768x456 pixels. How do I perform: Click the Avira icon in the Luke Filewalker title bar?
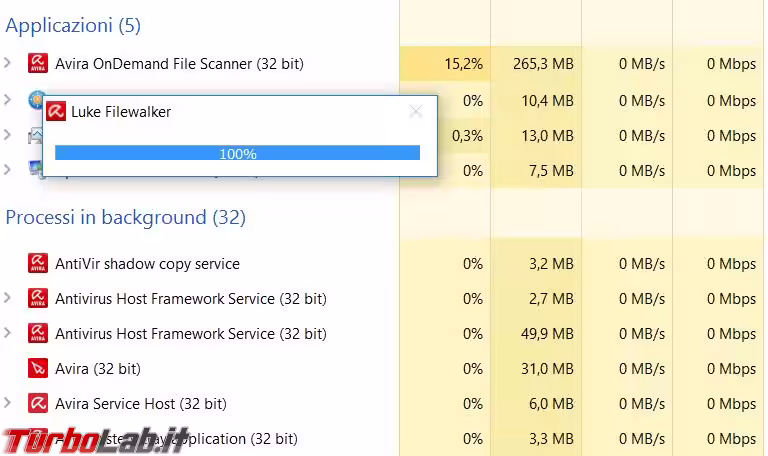(56, 112)
